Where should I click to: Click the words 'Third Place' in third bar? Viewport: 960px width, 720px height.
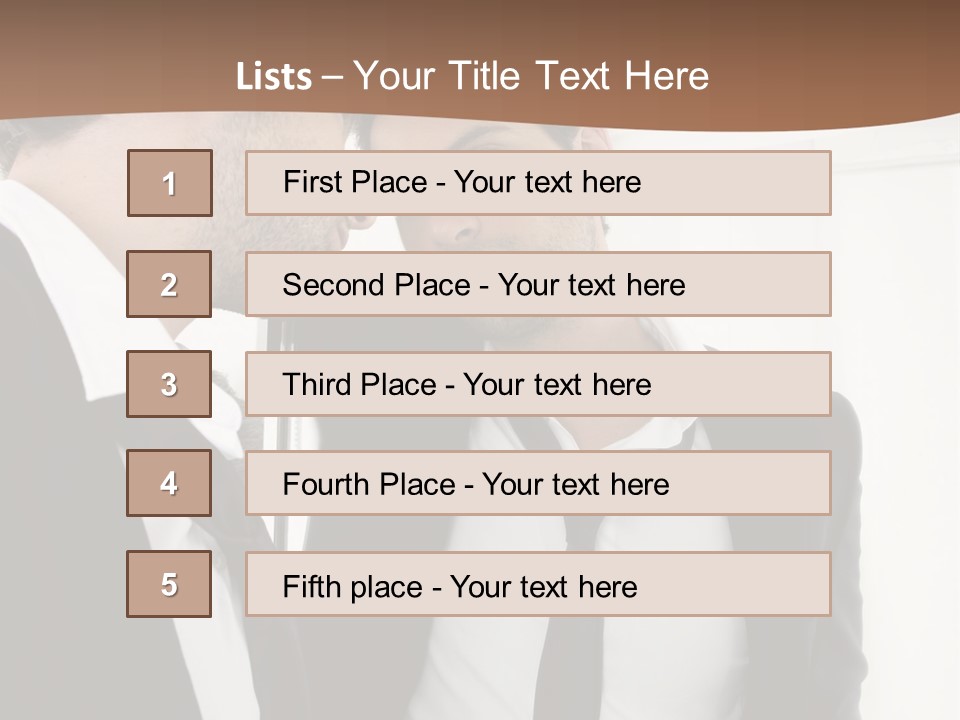(x=359, y=384)
